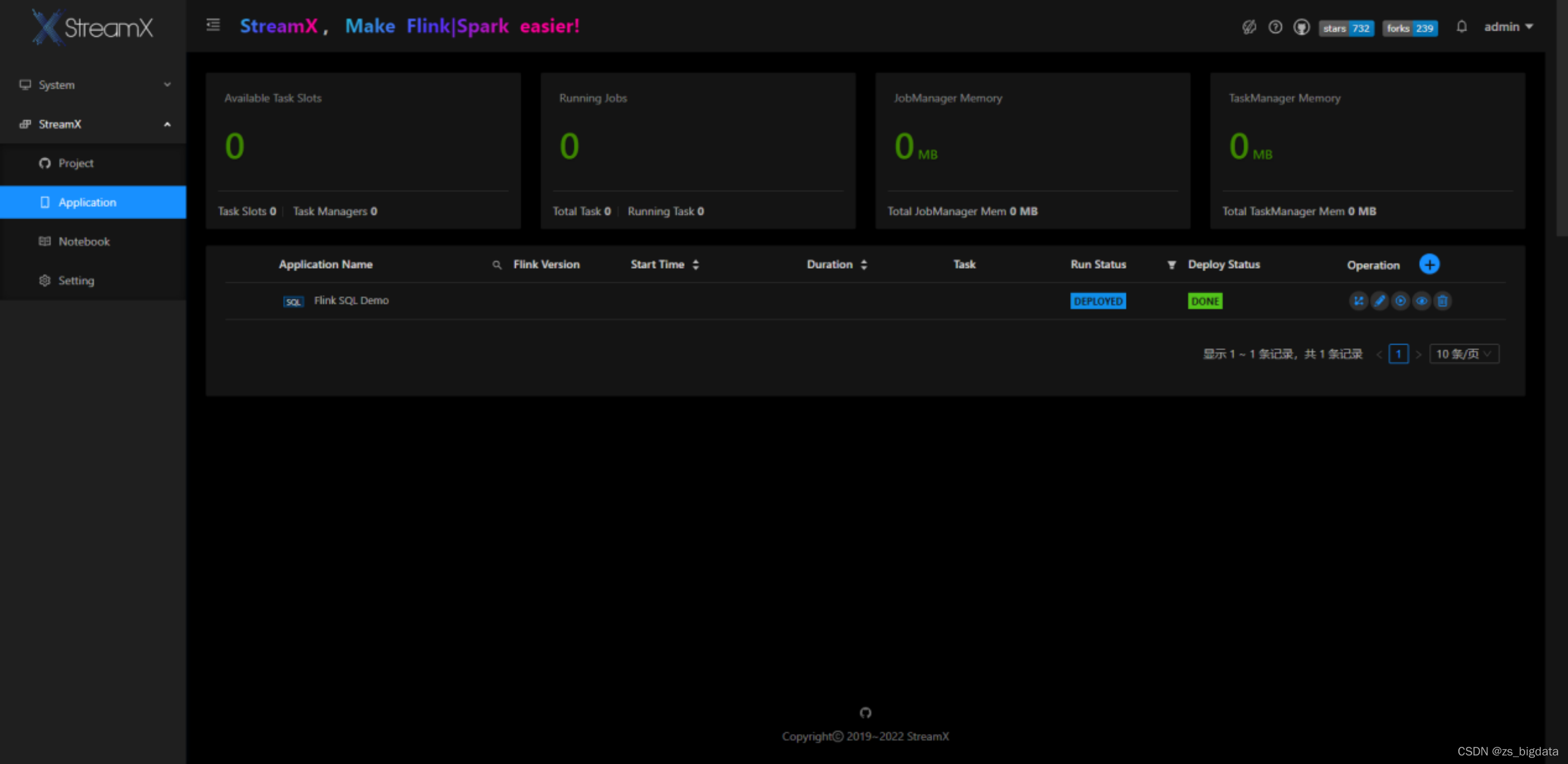Expand the System sidebar menu
This screenshot has width=1568, height=764.
click(93, 85)
